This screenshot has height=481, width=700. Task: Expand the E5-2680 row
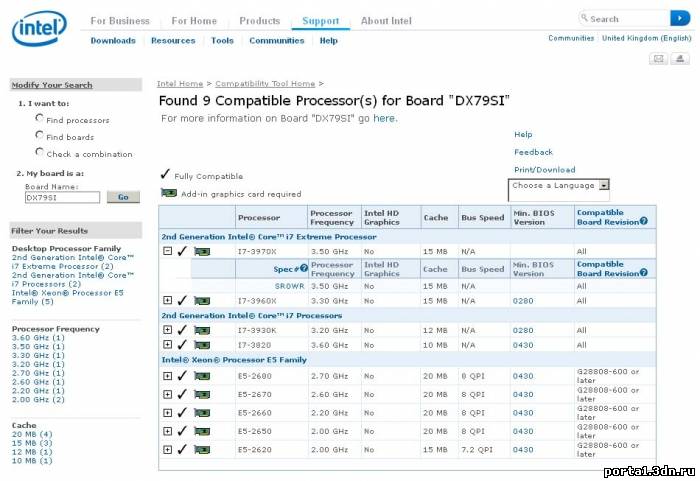point(167,376)
